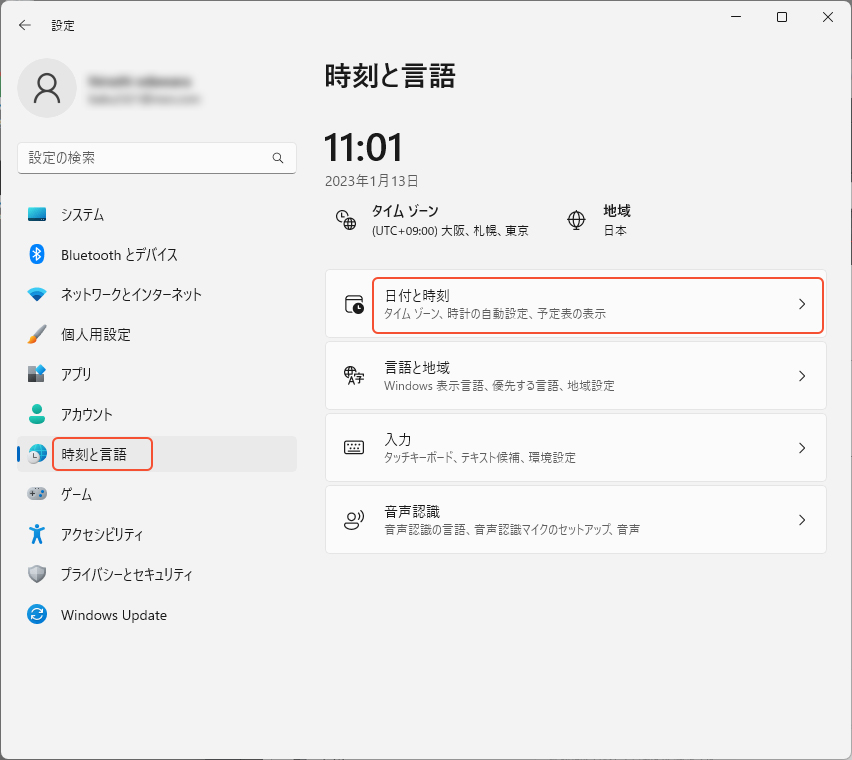Viewport: 852px width, 760px height.
Task: Click the ゲーム controller icon
Action: [x=37, y=494]
